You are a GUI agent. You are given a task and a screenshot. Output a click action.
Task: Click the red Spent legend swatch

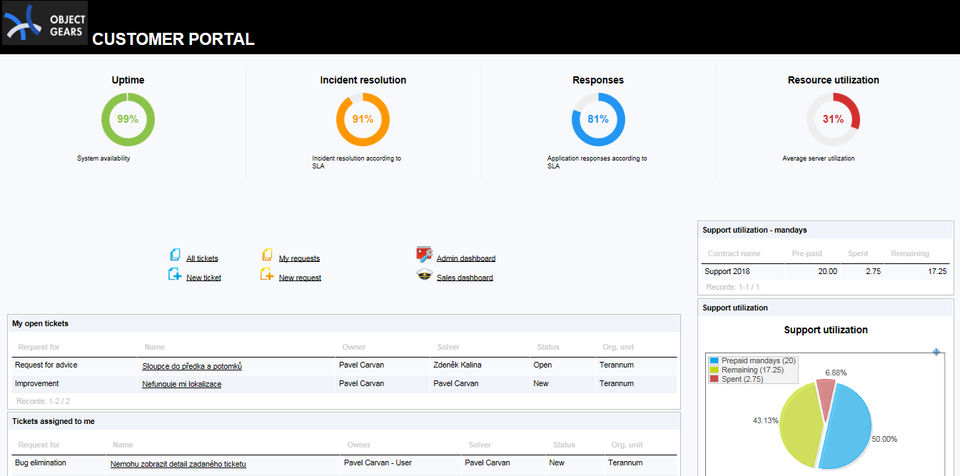tap(714, 379)
